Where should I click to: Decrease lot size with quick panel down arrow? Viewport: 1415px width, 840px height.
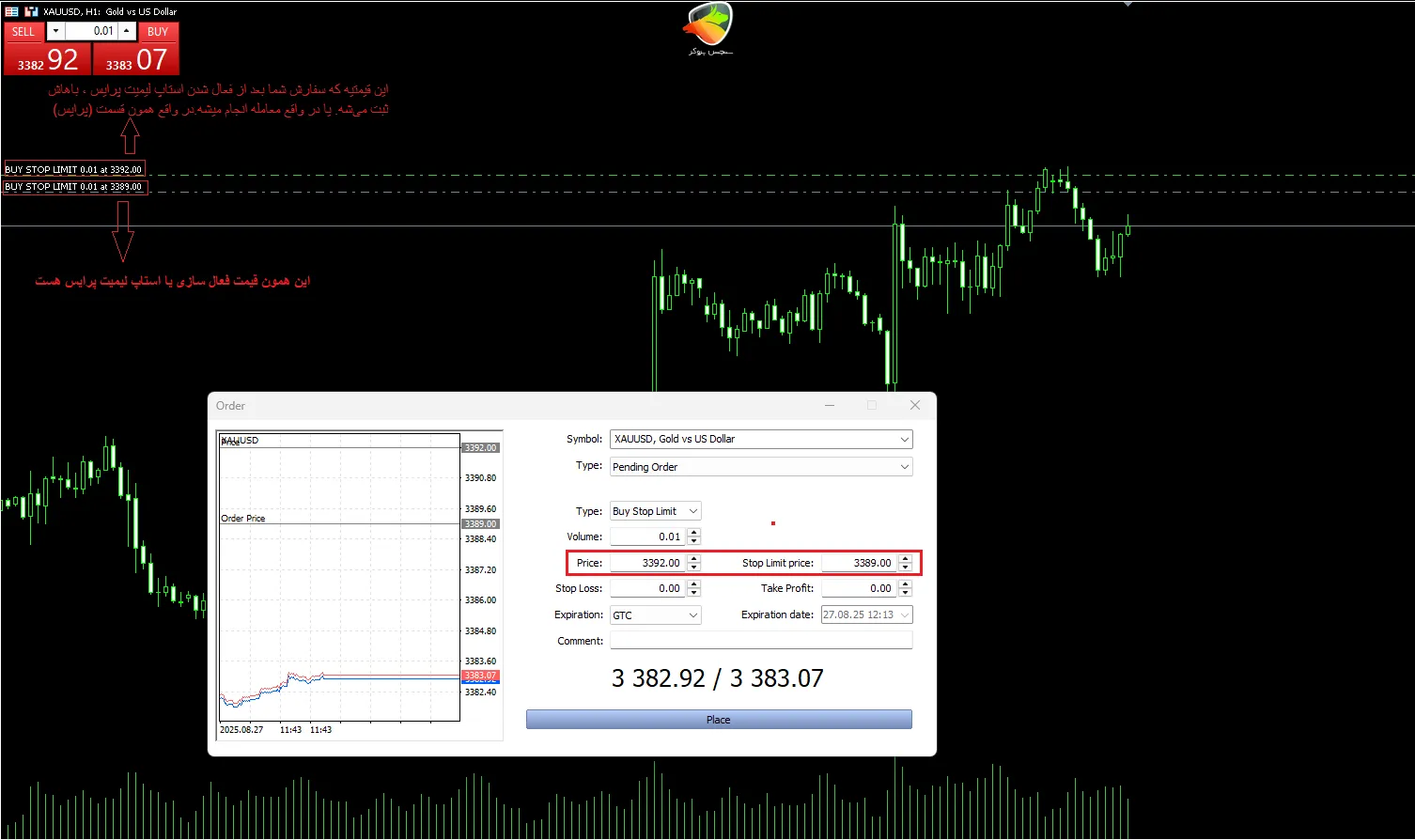click(x=55, y=31)
